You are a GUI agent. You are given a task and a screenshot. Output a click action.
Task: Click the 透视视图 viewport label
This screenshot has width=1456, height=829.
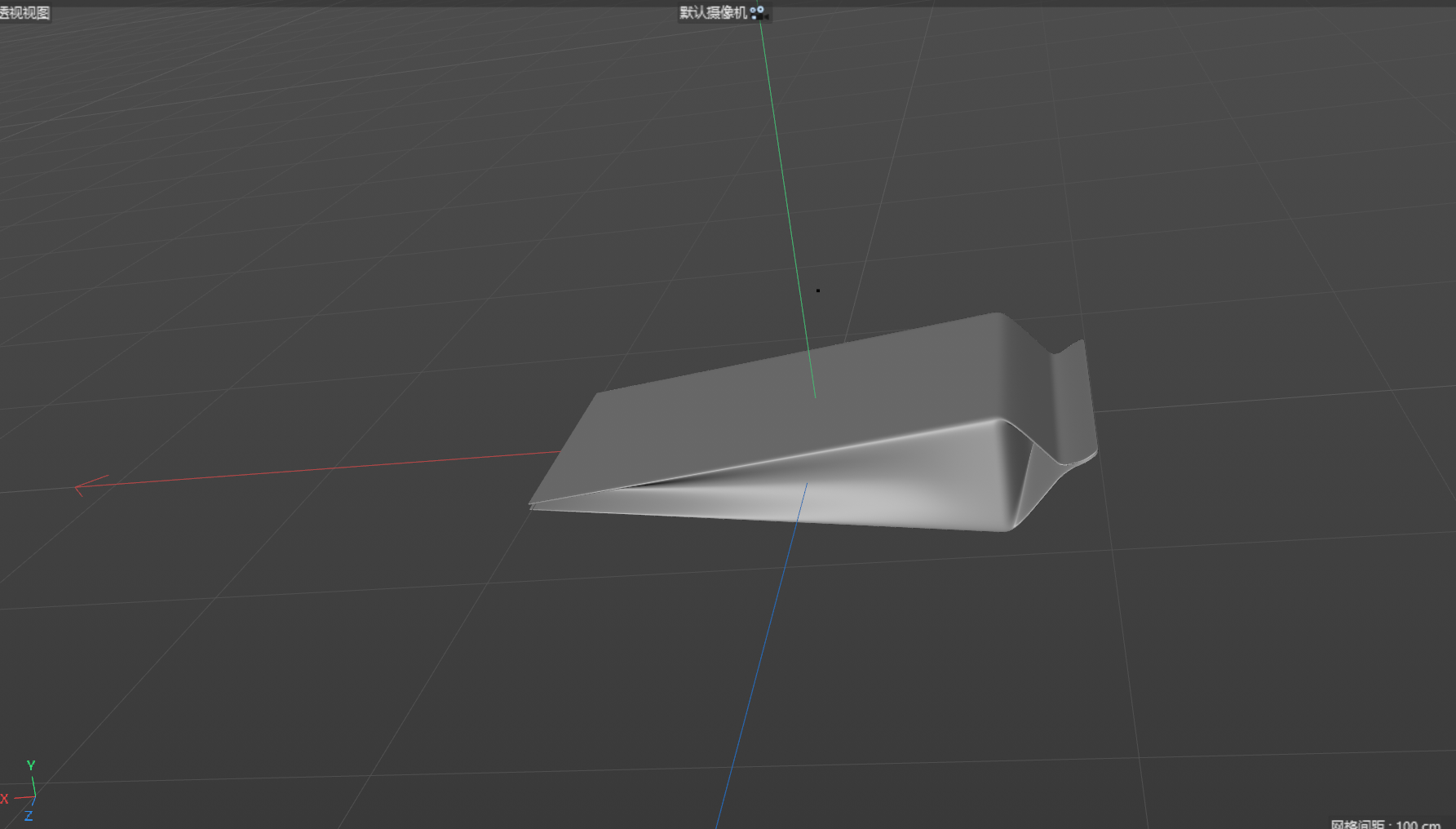[x=24, y=12]
